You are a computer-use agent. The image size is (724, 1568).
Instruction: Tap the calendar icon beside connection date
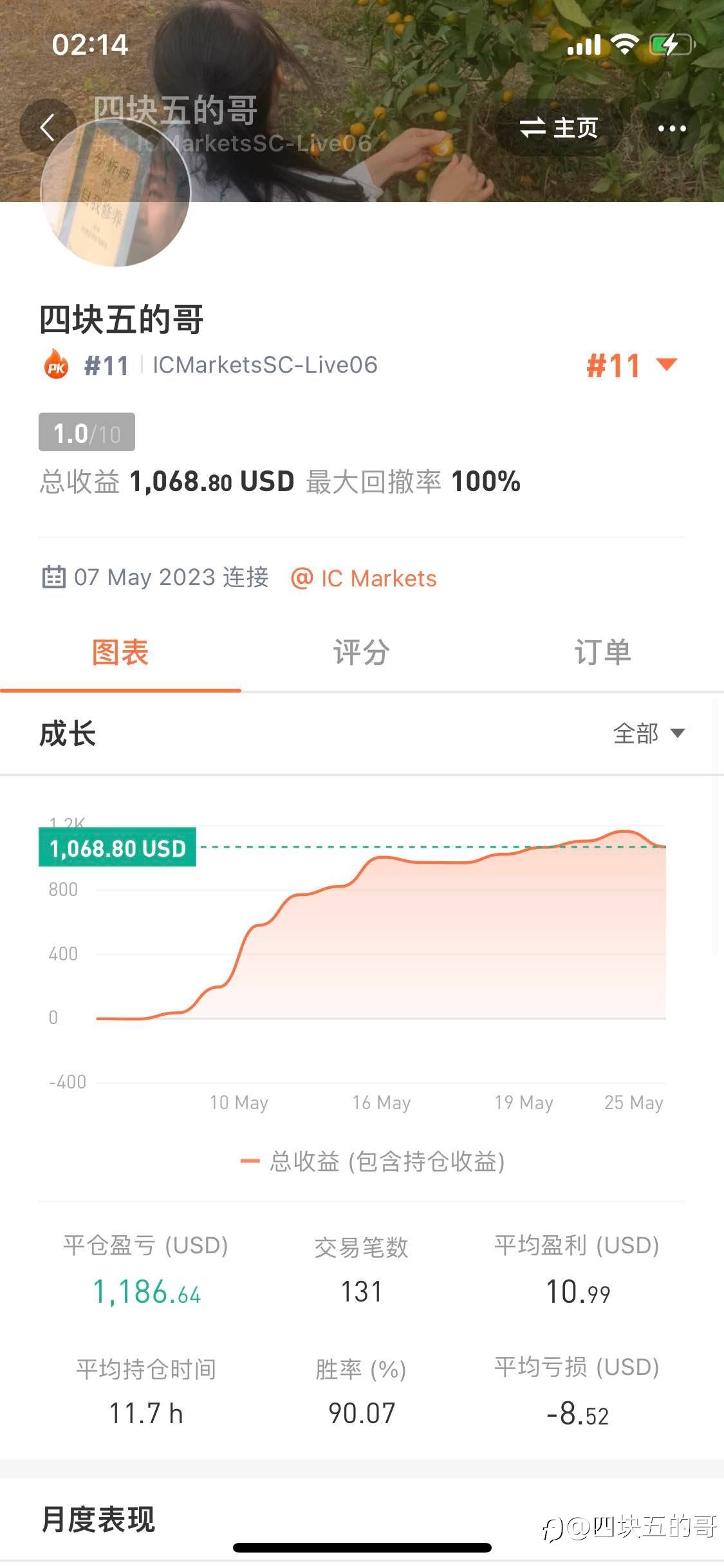pyautogui.click(x=53, y=577)
